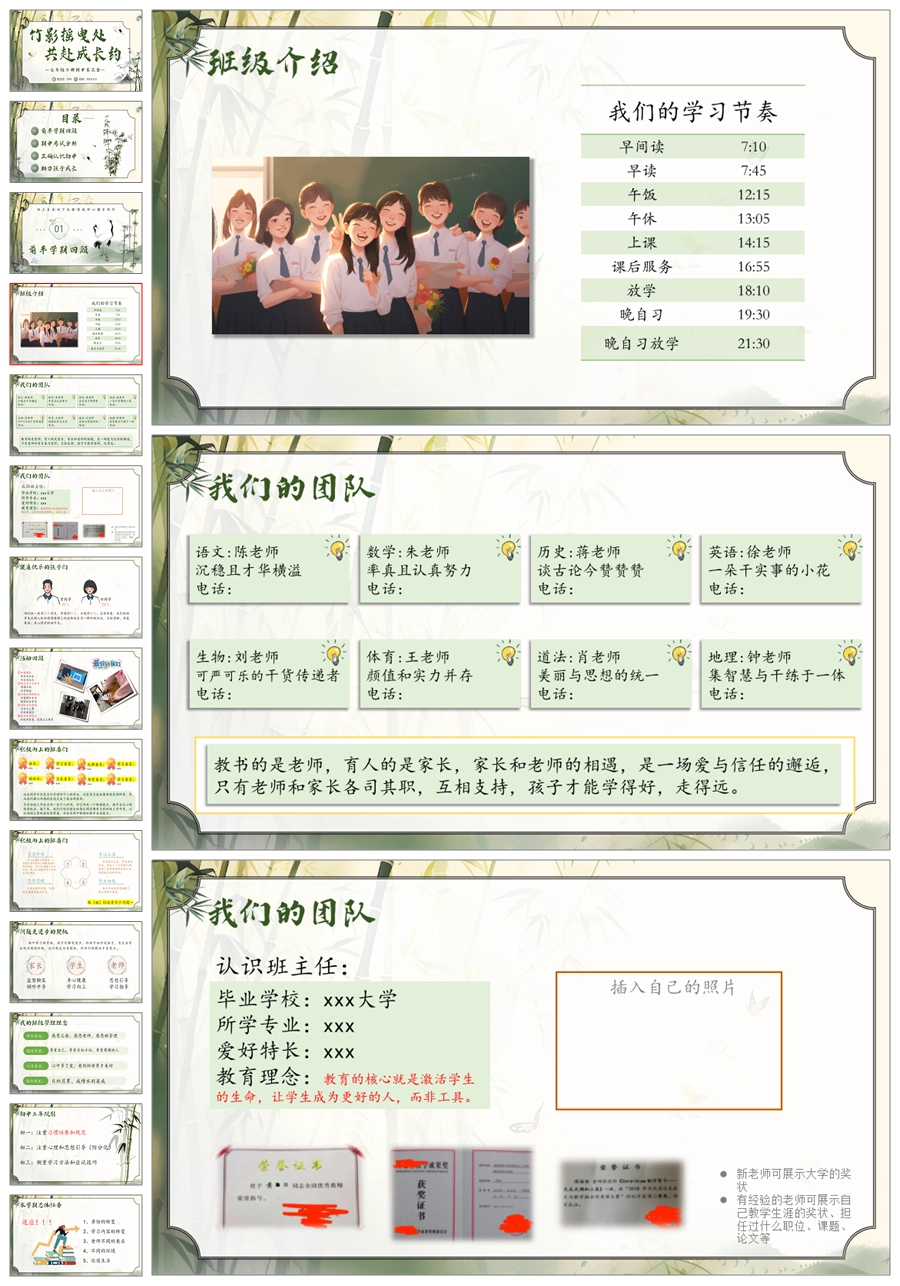The image size is (900, 1286).
Task: Select the lightbulb icon on 生物 刘老师 card
Action: coord(337,654)
